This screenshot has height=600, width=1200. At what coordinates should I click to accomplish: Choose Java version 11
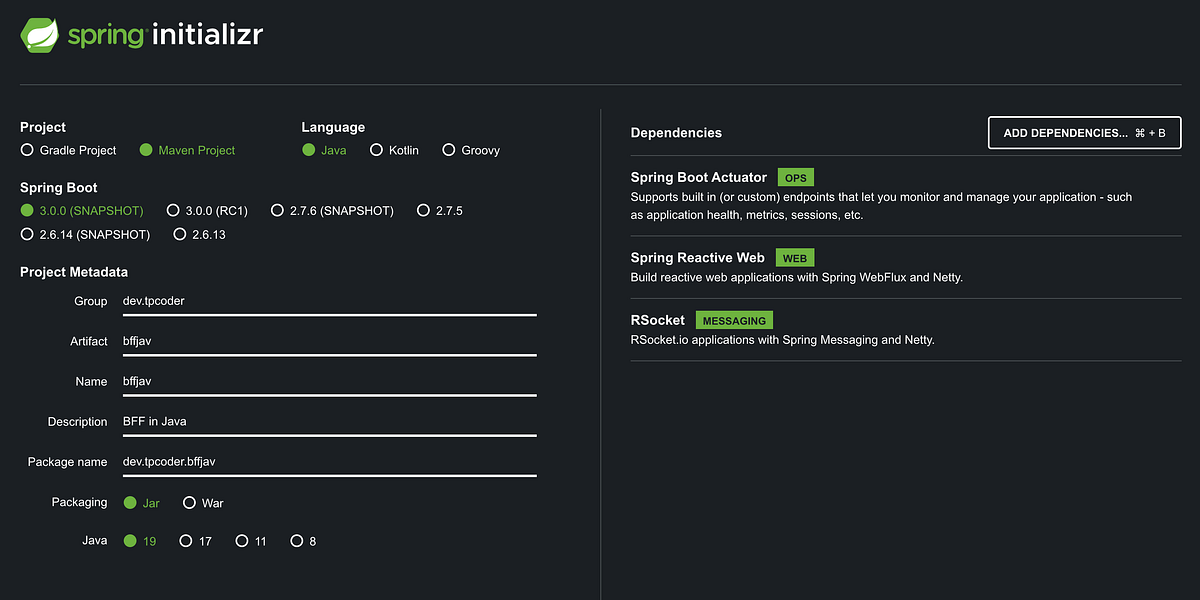click(241, 541)
